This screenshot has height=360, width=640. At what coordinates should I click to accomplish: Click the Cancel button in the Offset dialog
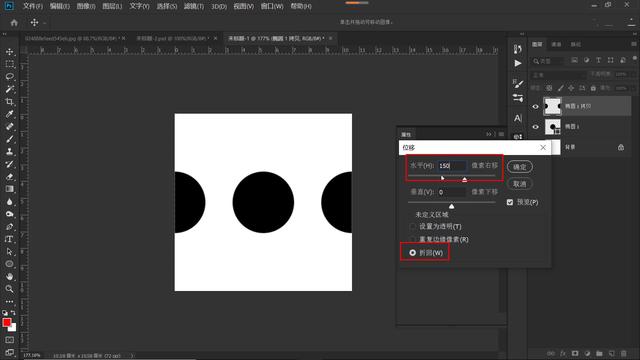(x=520, y=184)
